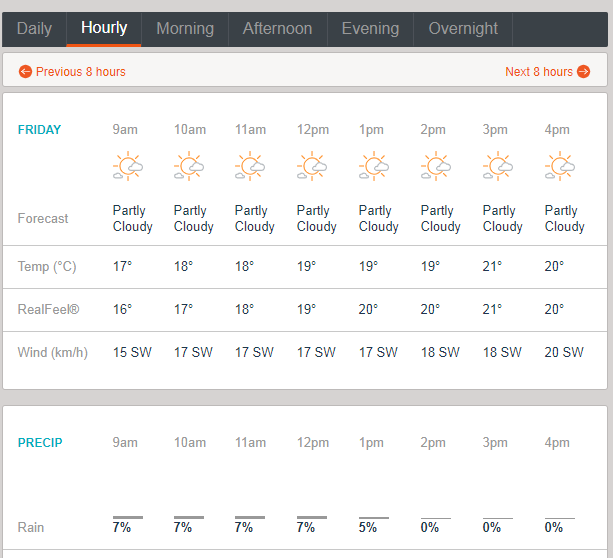Viewport: 613px width, 558px height.
Task: Switch to the Evening tab
Action: click(x=371, y=28)
